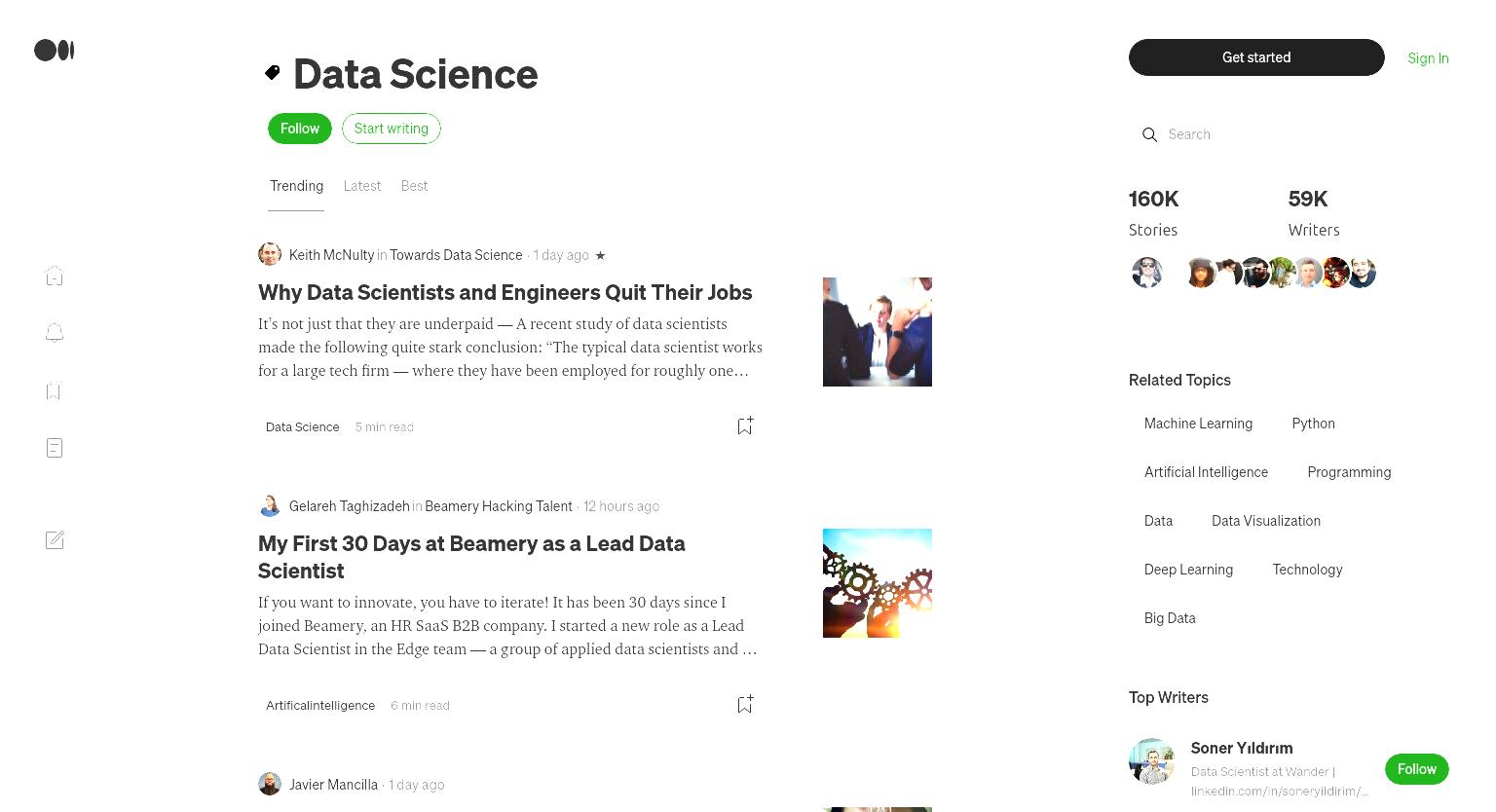The image size is (1496, 812).
Task: Open Home from the left sidebar
Action: (x=55, y=277)
